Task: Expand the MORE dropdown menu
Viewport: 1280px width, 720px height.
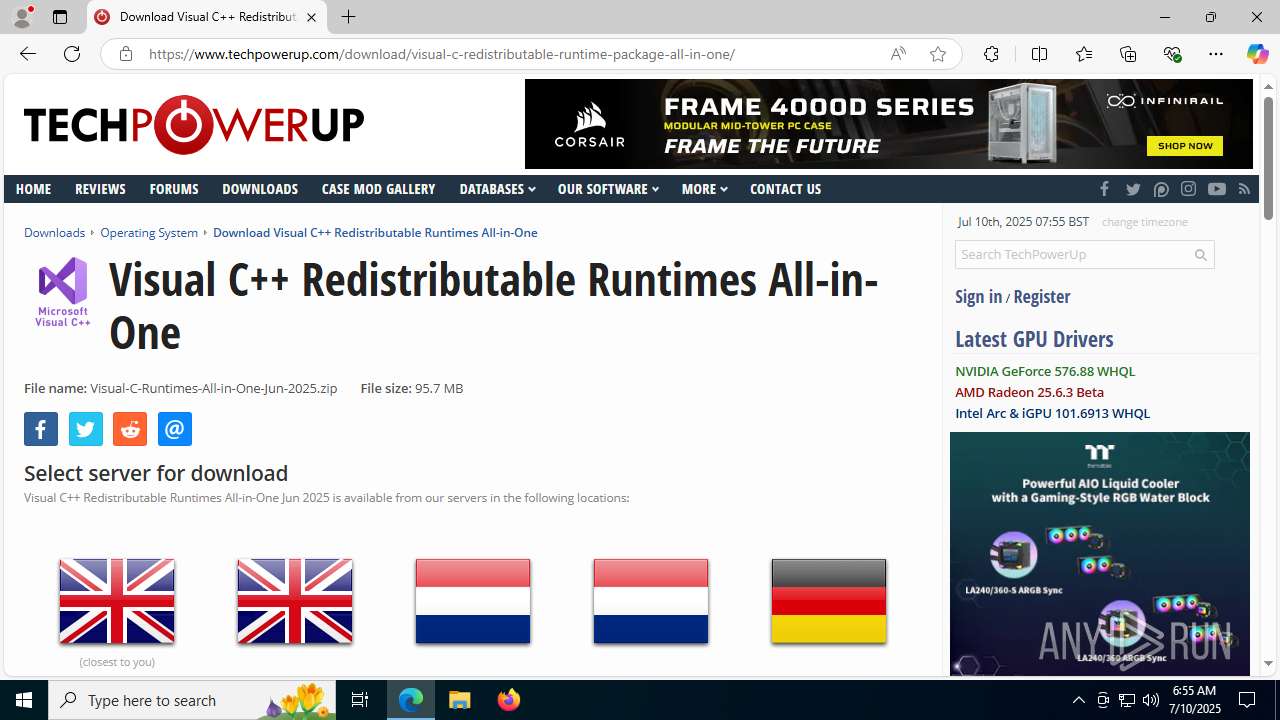Action: (x=704, y=189)
